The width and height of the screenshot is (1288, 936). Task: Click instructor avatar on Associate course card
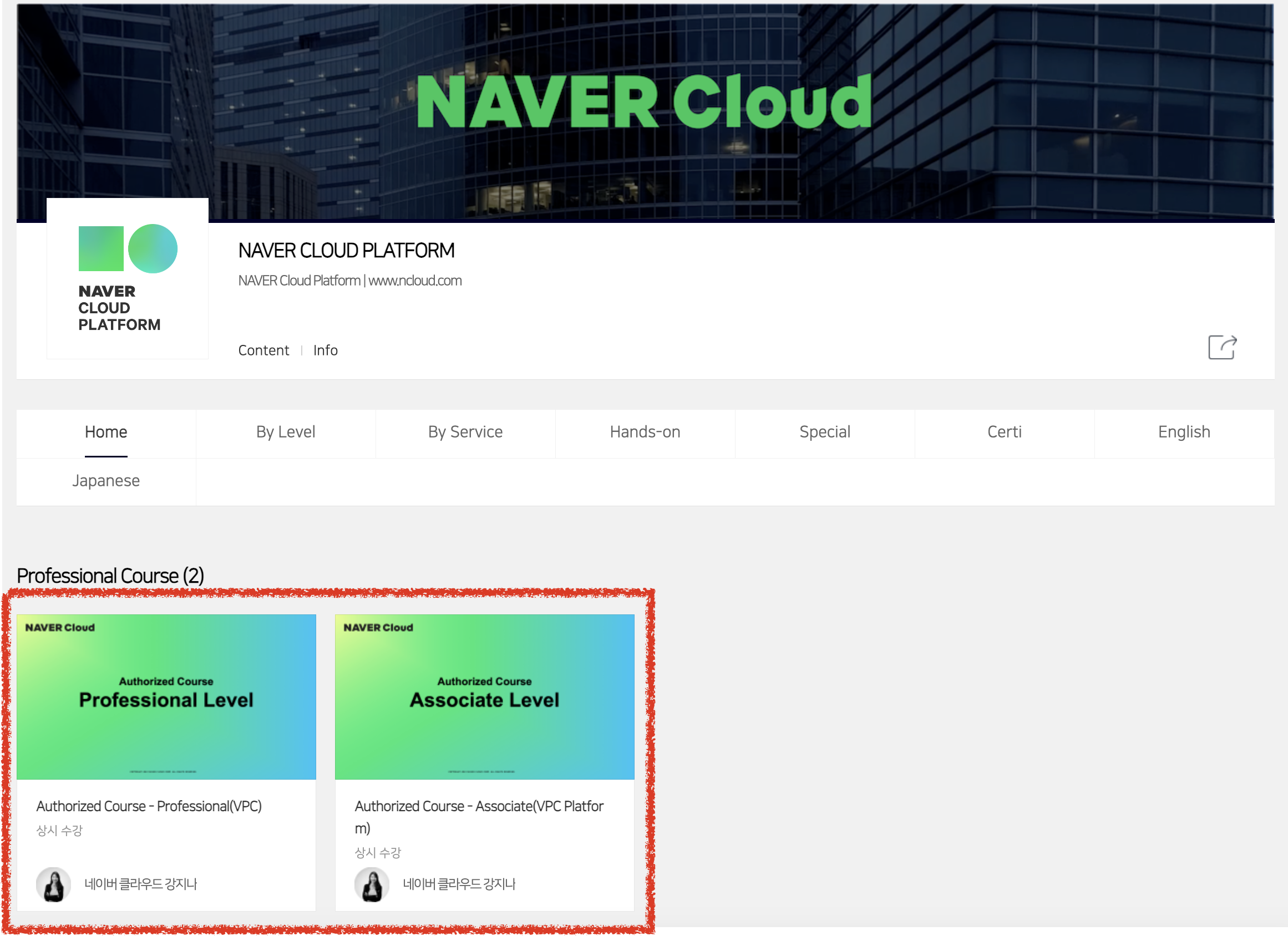[372, 884]
